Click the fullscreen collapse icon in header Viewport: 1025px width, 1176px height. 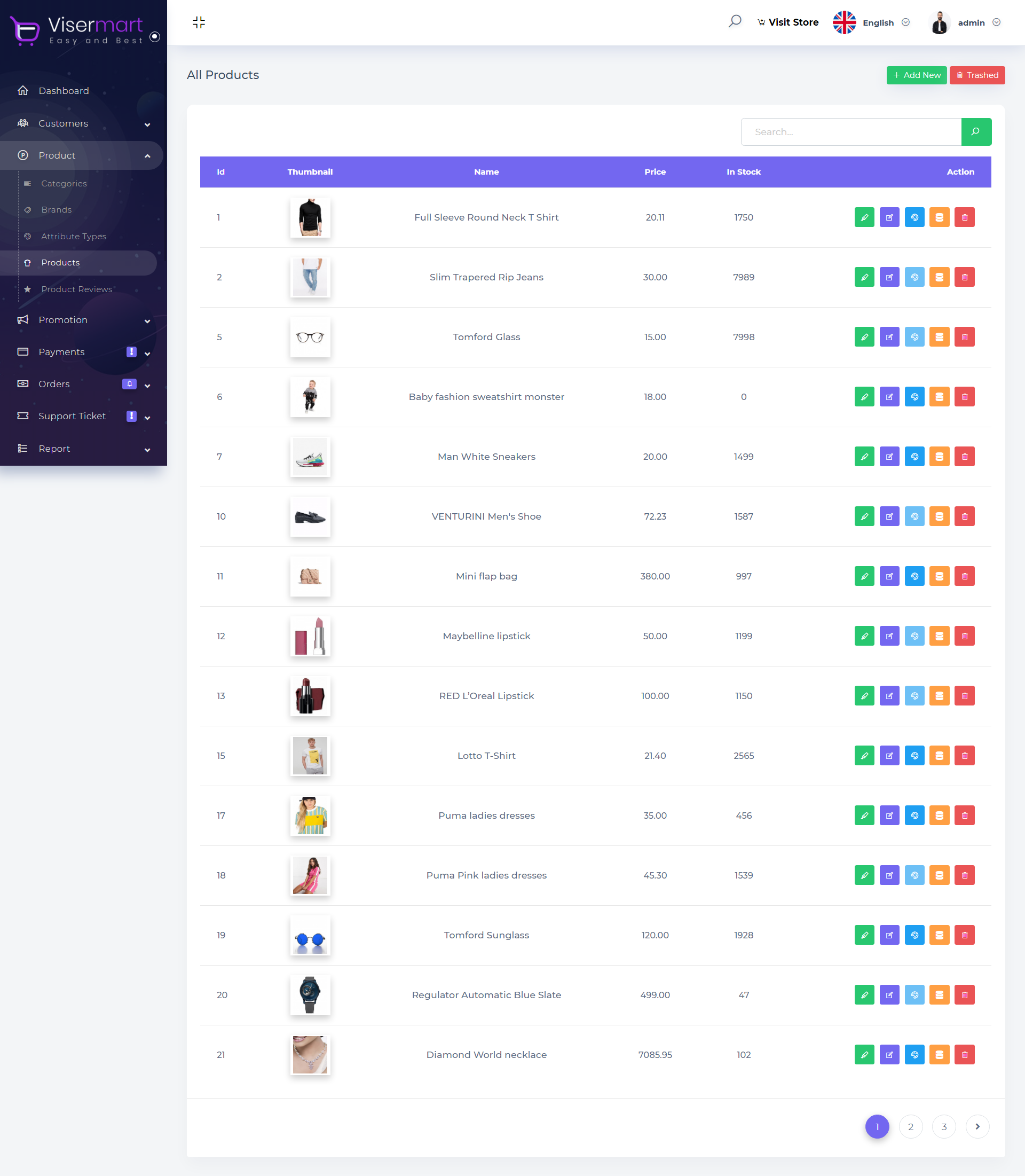click(199, 22)
